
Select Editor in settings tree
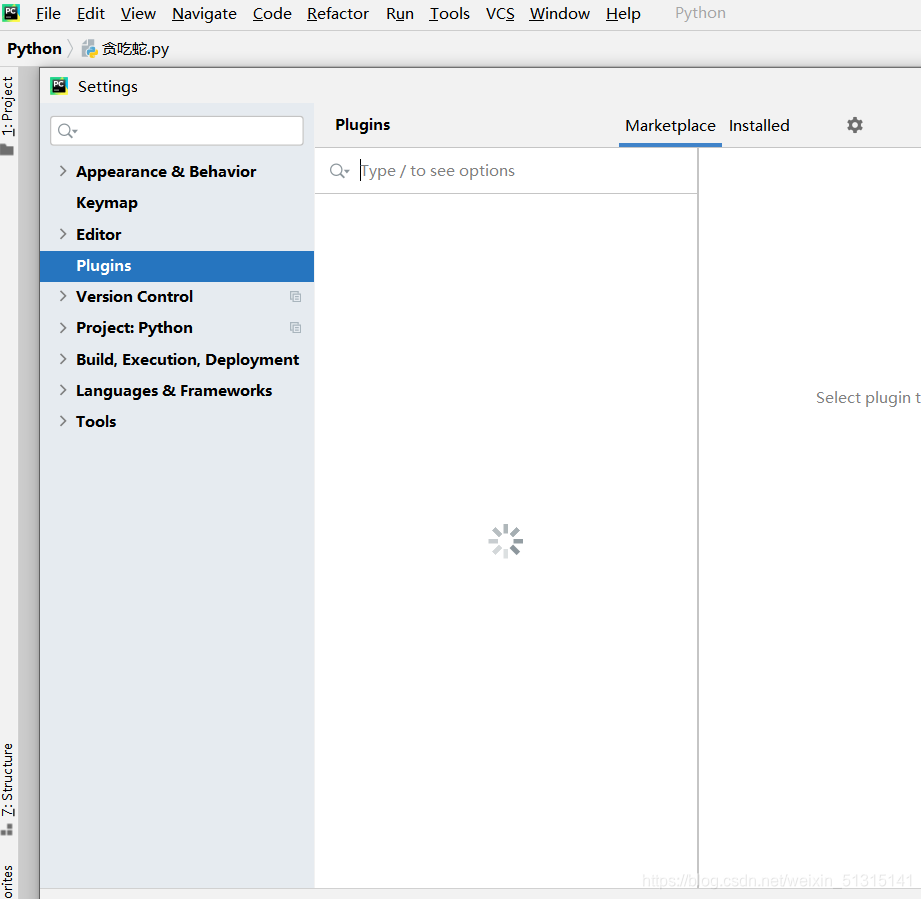click(99, 234)
